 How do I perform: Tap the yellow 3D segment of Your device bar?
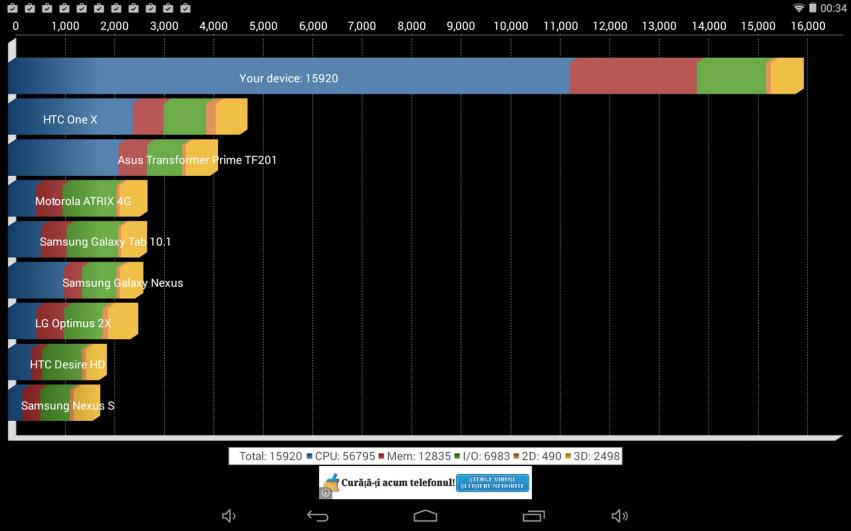click(787, 76)
